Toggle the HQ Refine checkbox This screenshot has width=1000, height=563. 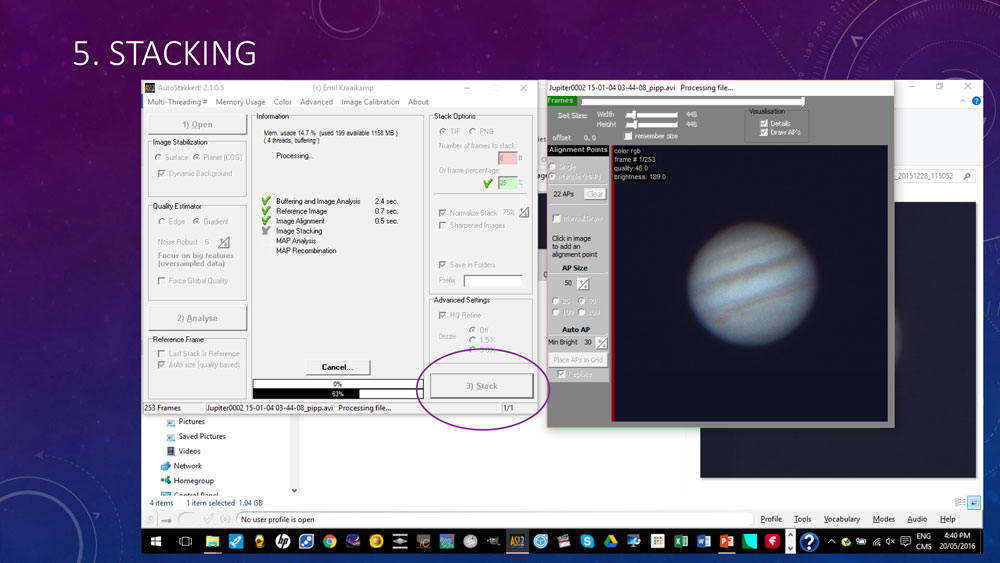442,315
